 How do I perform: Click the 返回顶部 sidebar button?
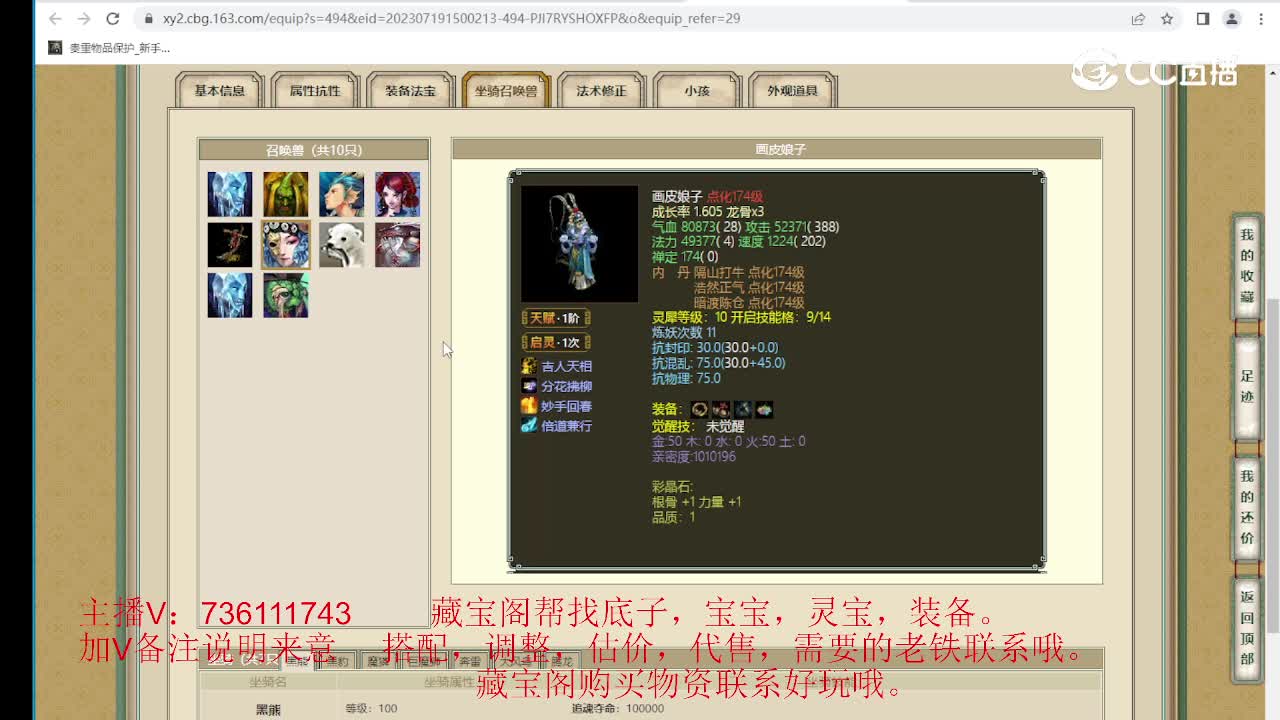pyautogui.click(x=1246, y=630)
